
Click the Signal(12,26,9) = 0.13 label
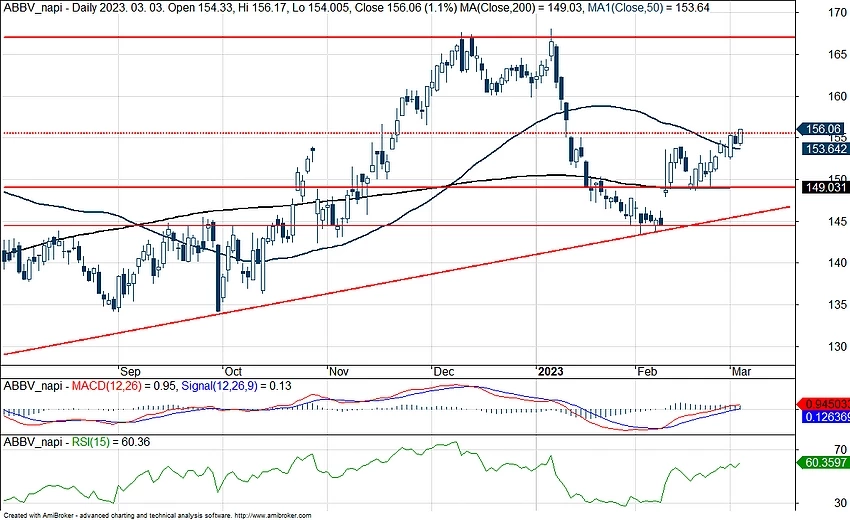click(236, 386)
